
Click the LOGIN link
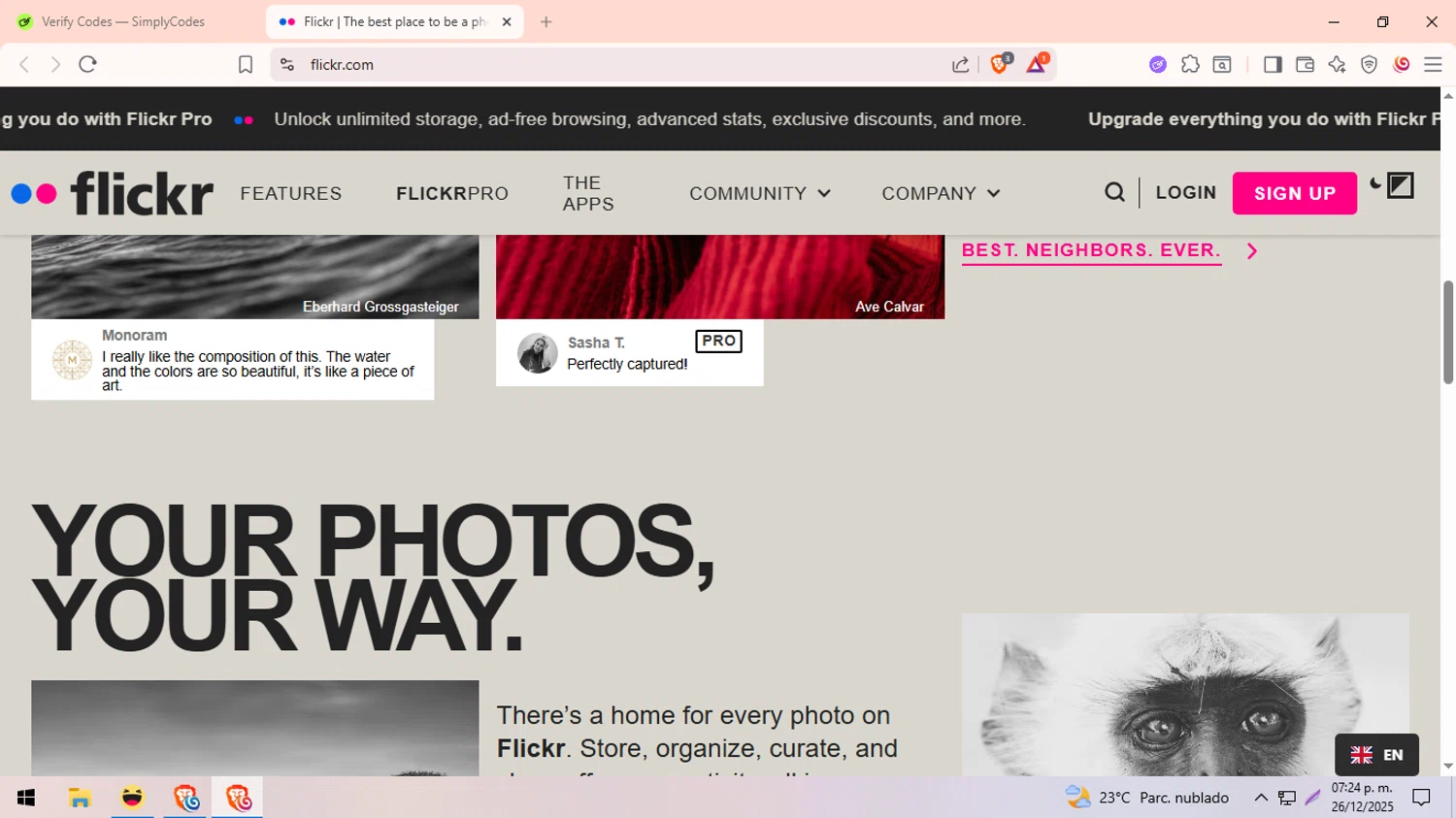(1186, 192)
